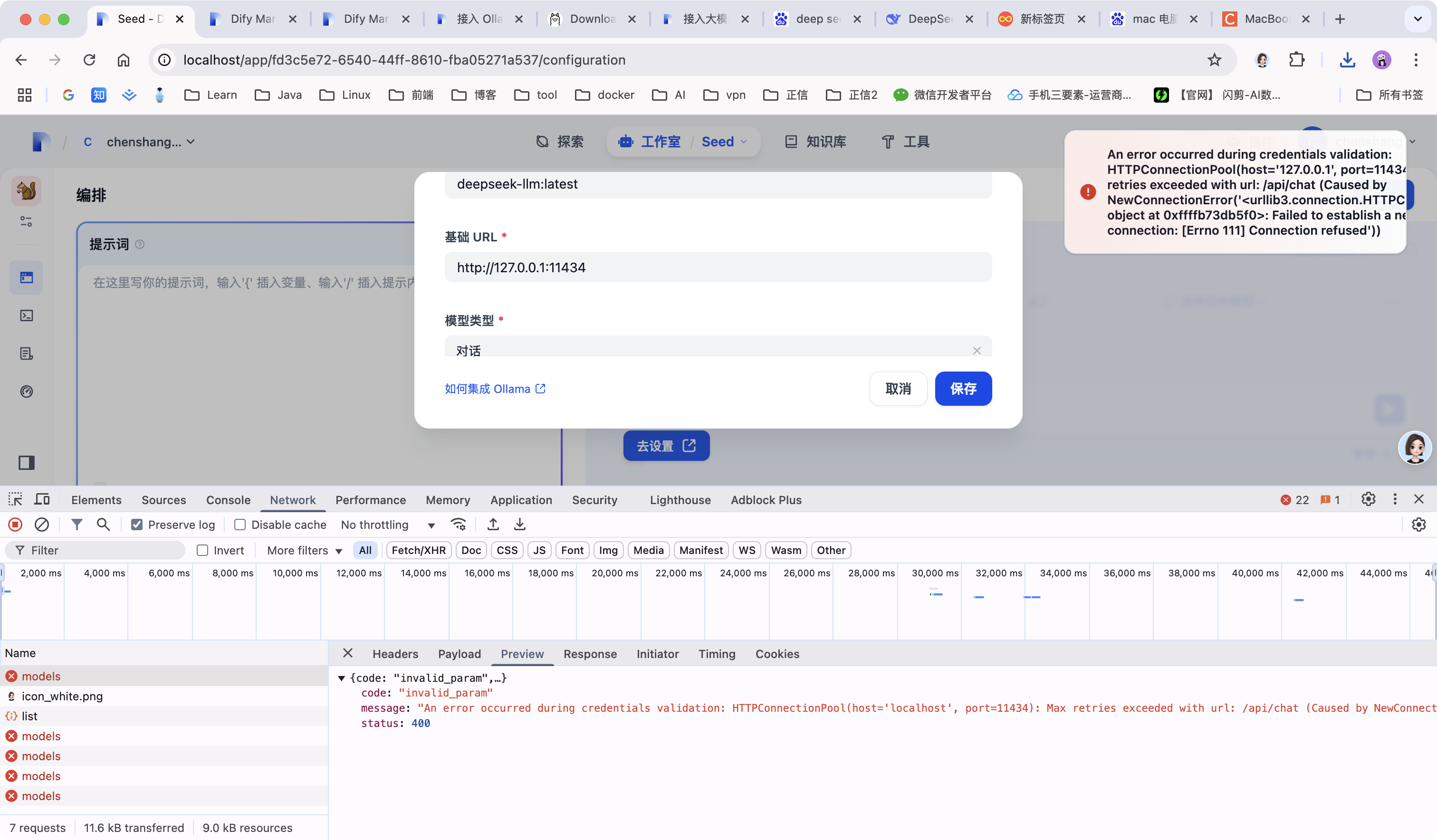Open the Response tab of the request
1437x840 pixels.
pos(590,654)
